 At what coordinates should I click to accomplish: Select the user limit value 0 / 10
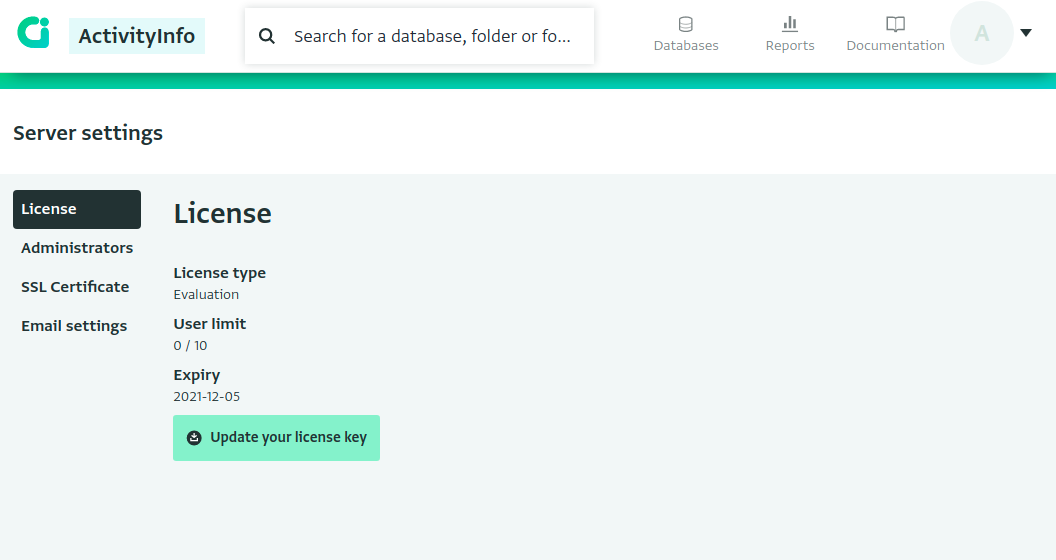(x=191, y=346)
